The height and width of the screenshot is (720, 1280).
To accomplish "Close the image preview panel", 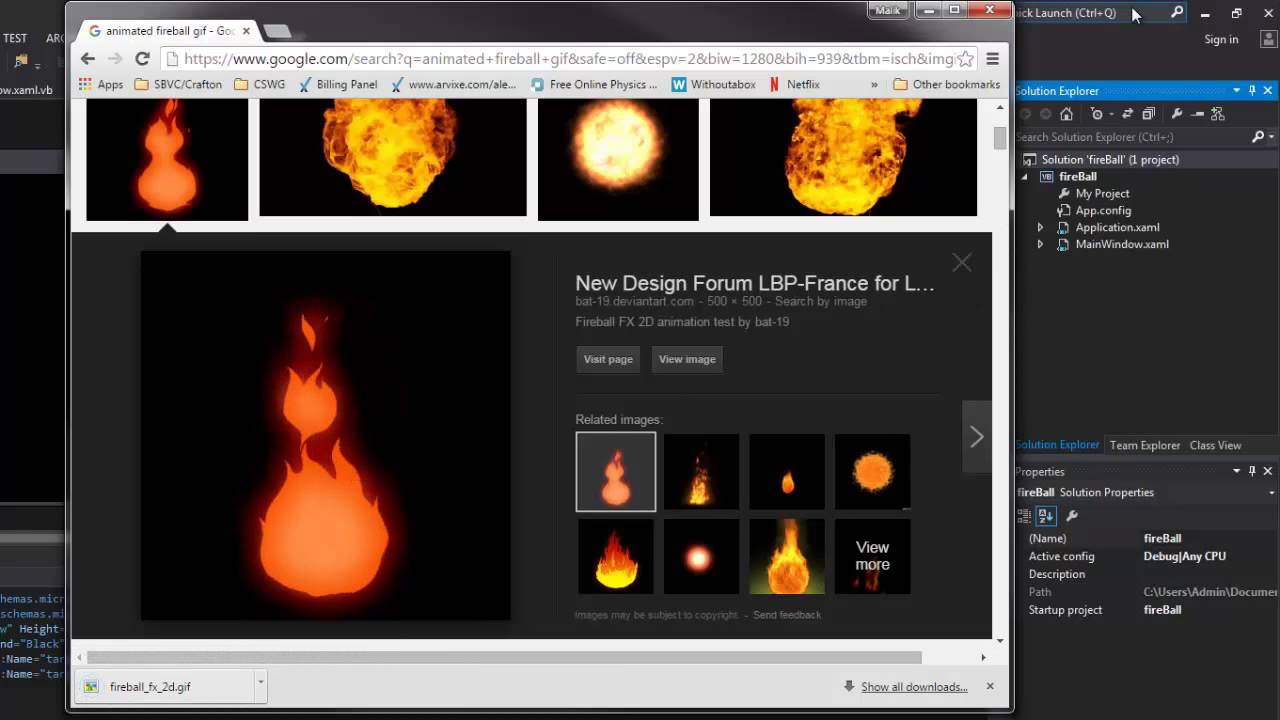I will pyautogui.click(x=962, y=263).
